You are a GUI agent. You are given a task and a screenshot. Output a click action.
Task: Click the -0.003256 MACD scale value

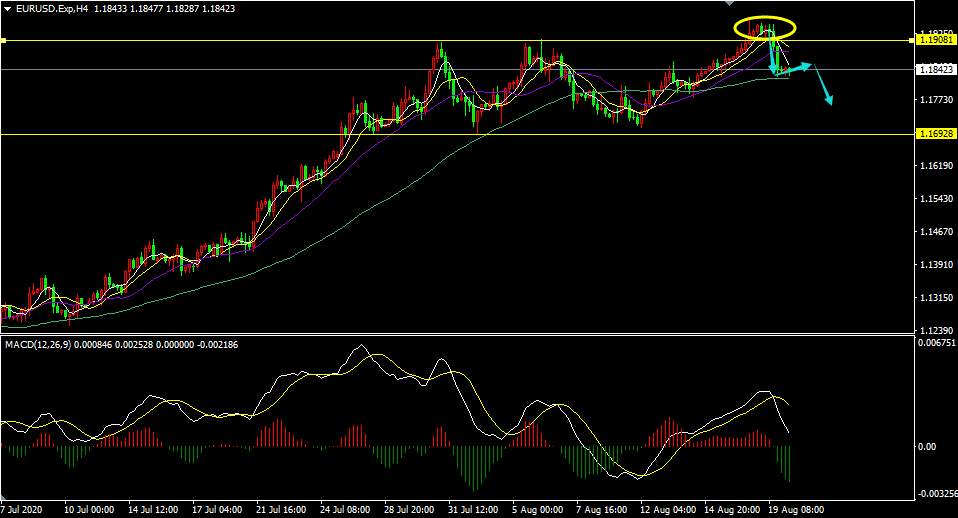coord(937,494)
